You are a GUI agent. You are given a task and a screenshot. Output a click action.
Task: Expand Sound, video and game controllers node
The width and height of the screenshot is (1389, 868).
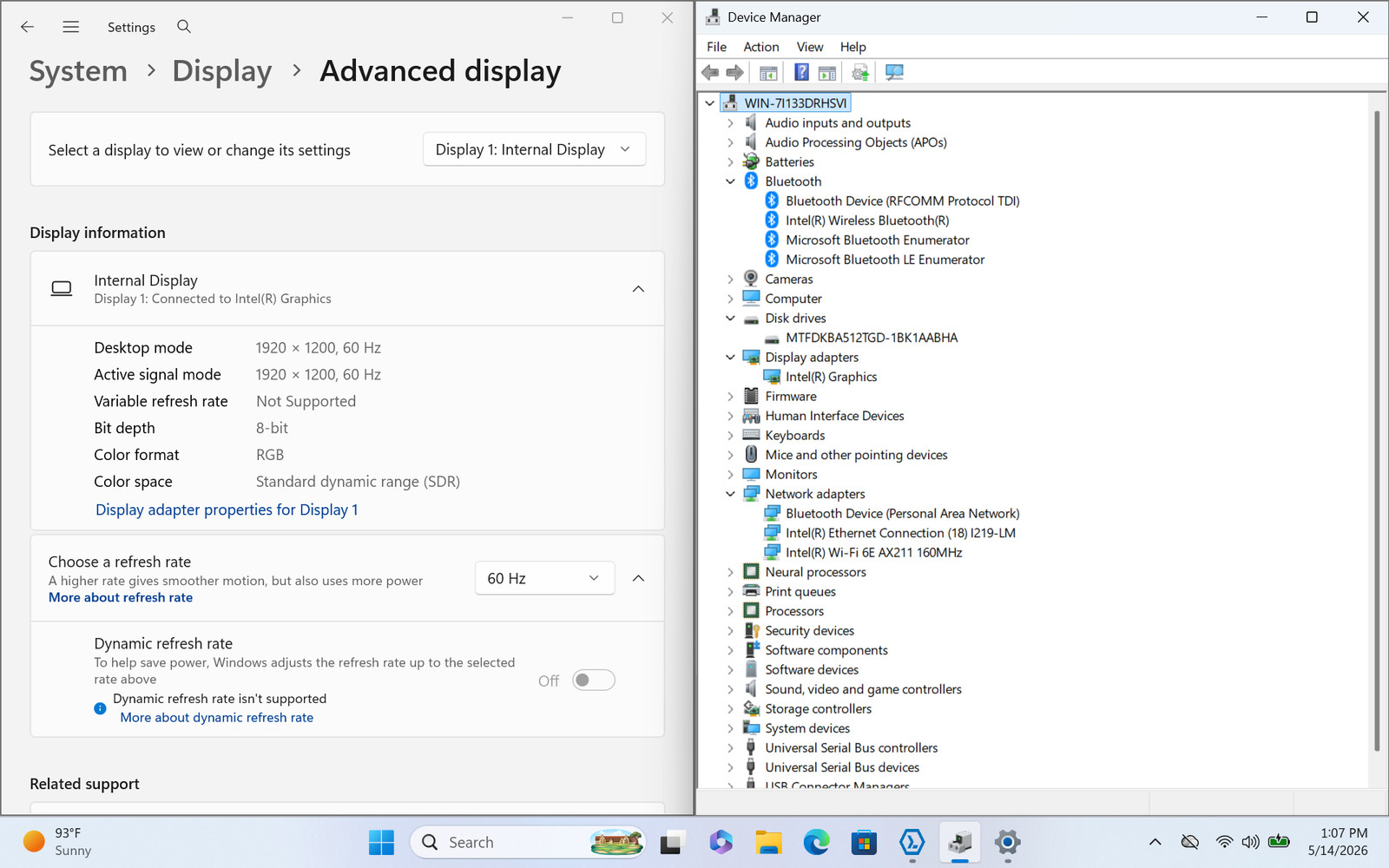730,689
